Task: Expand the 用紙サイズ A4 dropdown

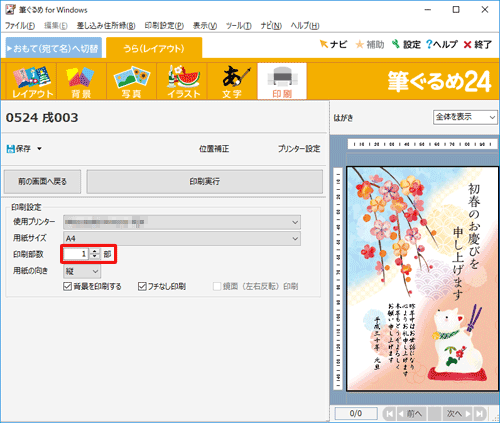Action: point(295,239)
